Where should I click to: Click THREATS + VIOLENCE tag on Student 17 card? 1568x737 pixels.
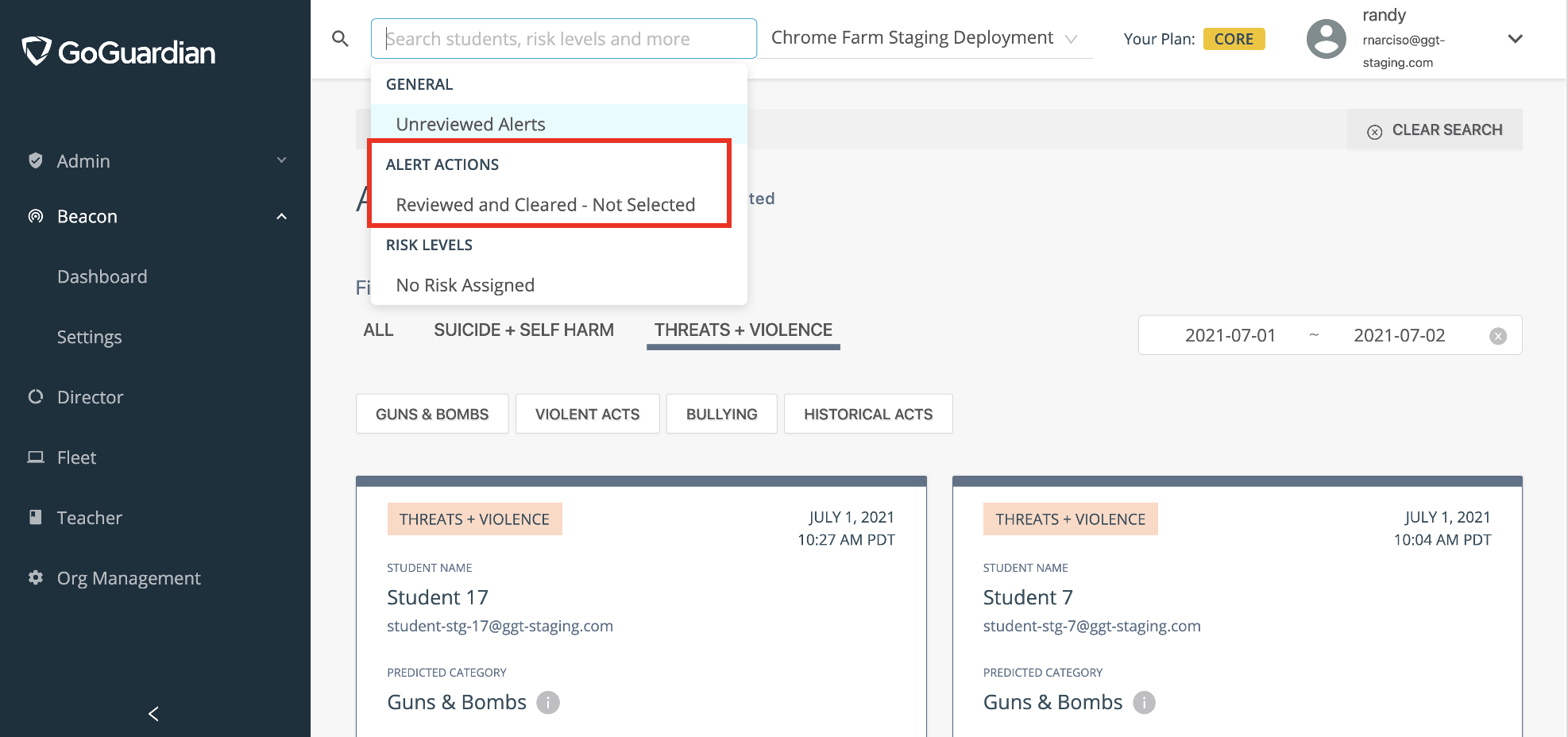(474, 519)
